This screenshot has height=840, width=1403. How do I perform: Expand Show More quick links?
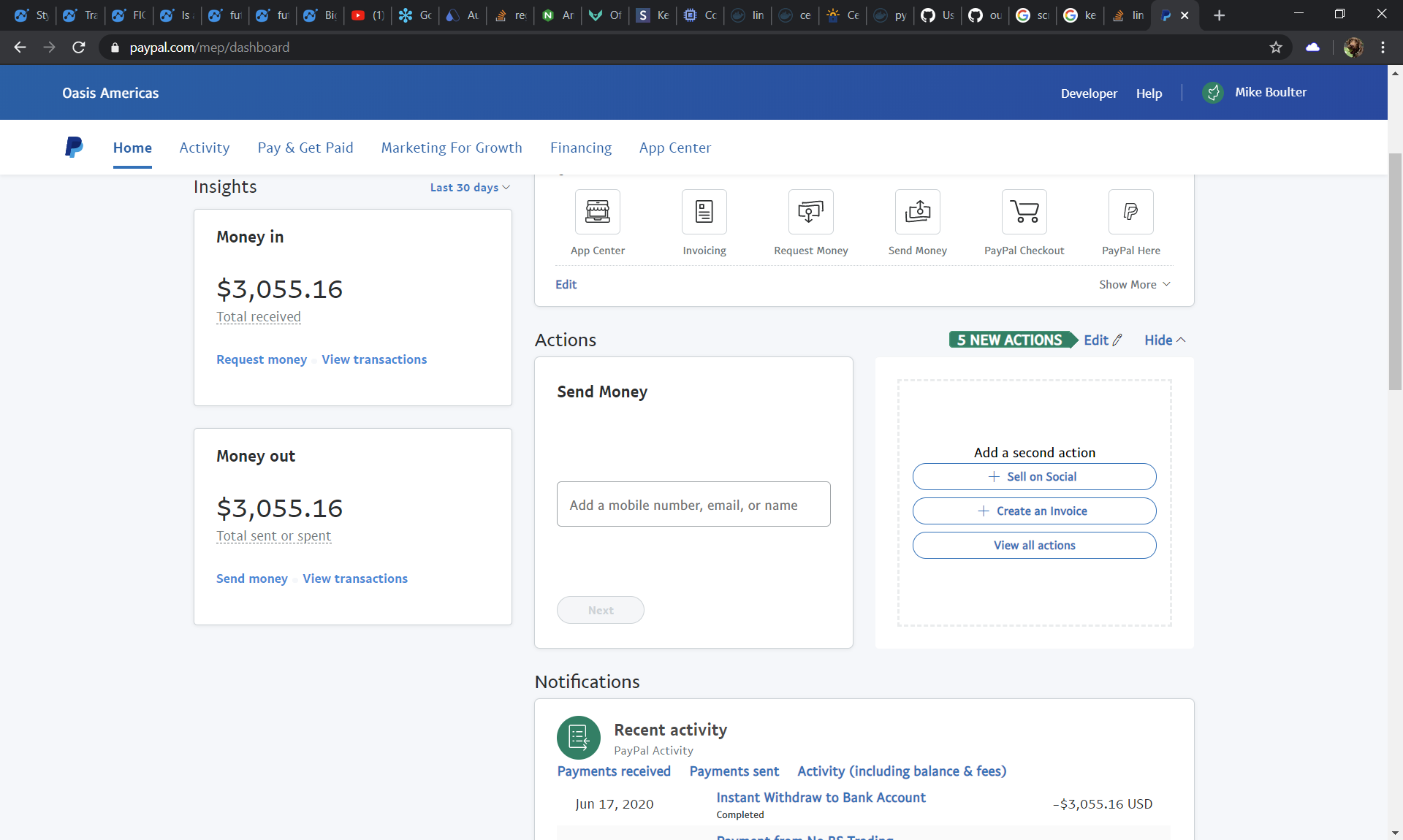pyautogui.click(x=1135, y=285)
